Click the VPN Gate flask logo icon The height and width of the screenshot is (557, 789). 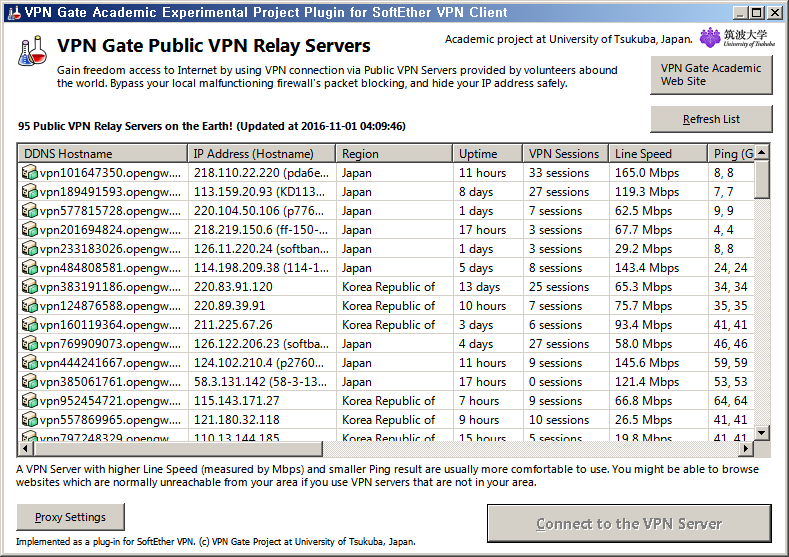coord(32,51)
